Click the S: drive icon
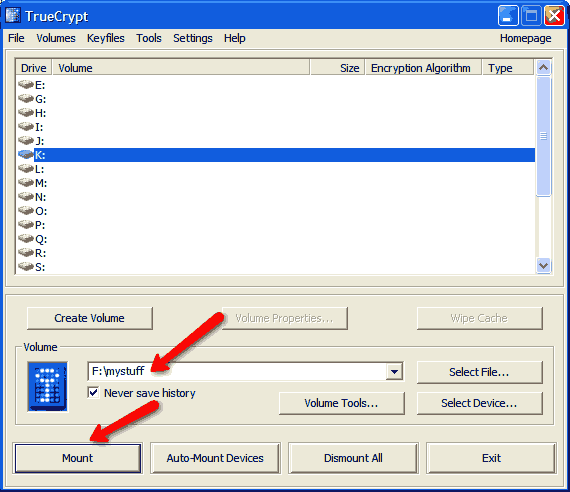Image resolution: width=570 pixels, height=492 pixels. pyautogui.click(x=26, y=267)
